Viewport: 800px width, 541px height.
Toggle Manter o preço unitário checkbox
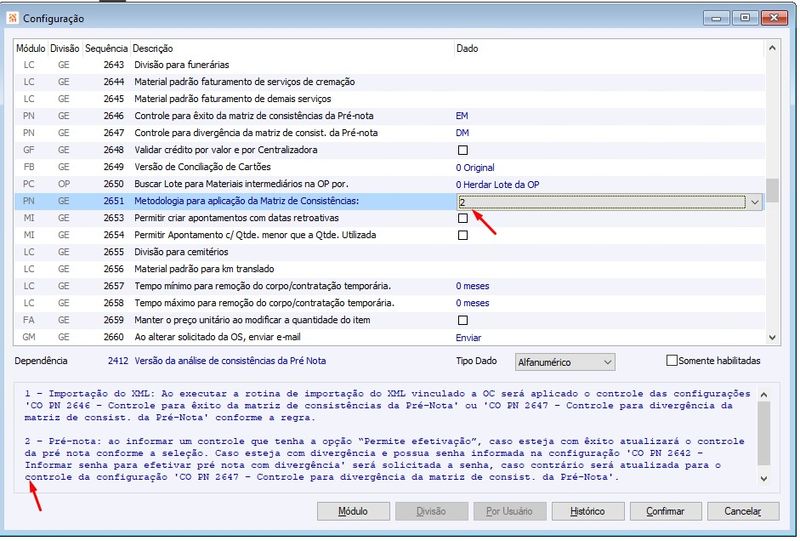point(463,320)
